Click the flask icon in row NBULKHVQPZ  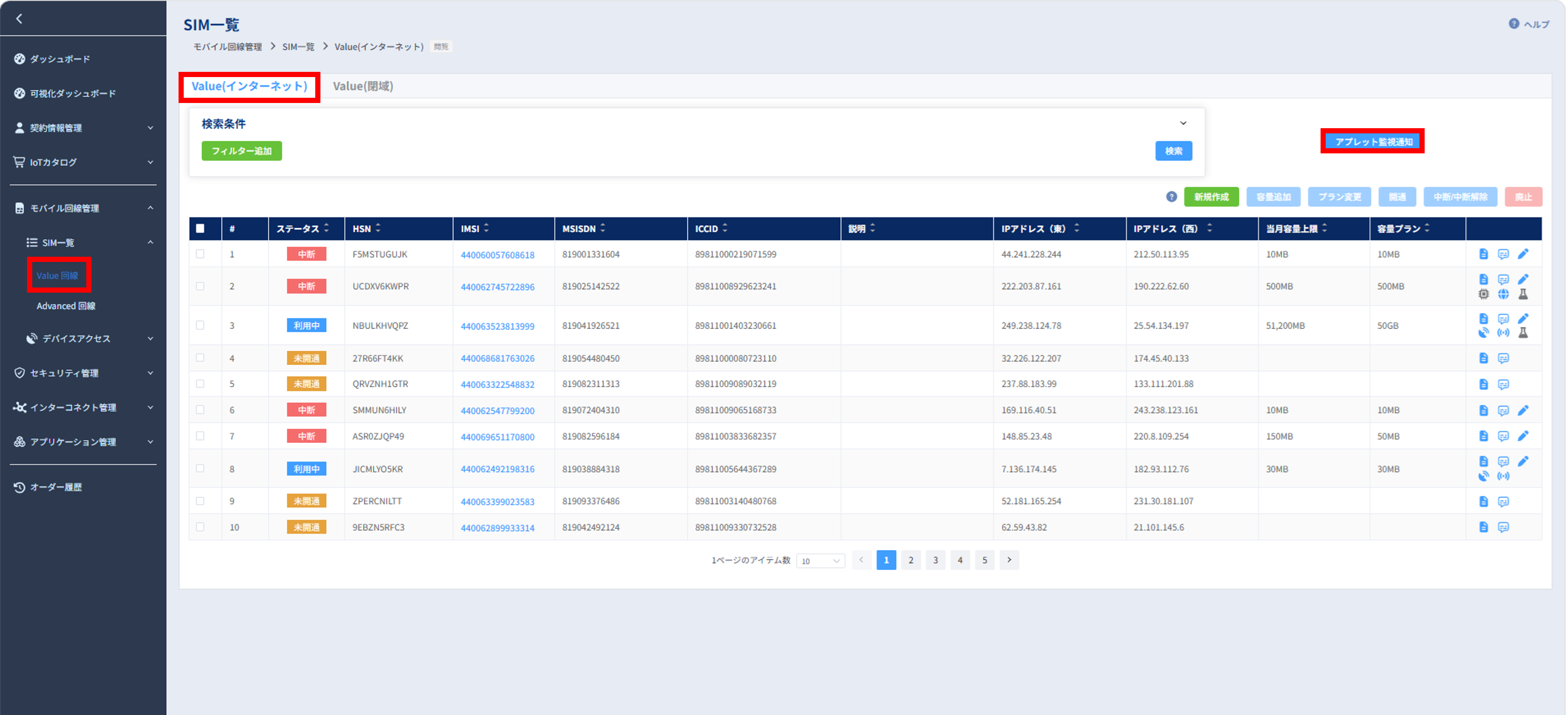pyautogui.click(x=1523, y=333)
